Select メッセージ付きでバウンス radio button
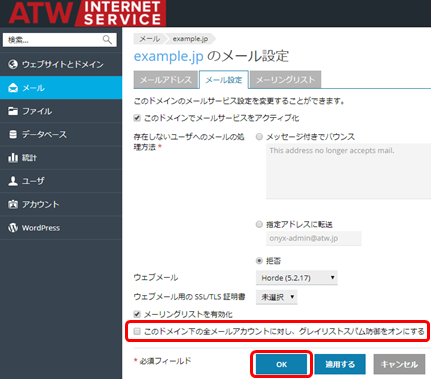Screen dimensions: 431x379 coord(259,137)
